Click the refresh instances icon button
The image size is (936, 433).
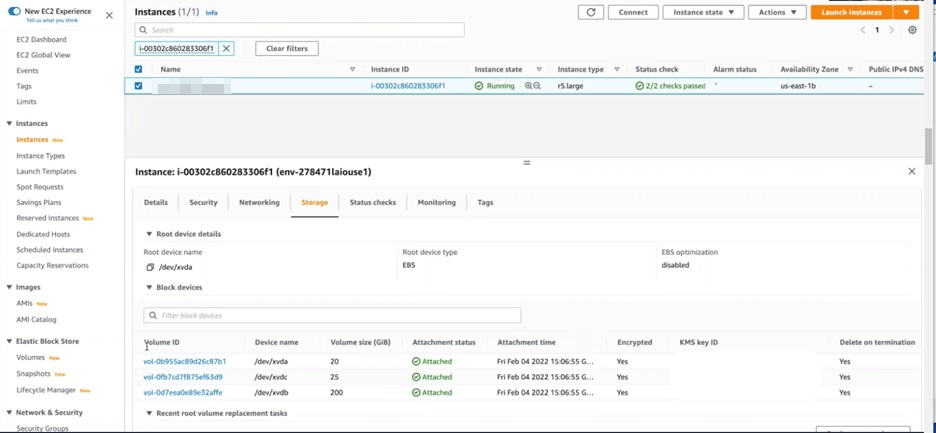(591, 12)
